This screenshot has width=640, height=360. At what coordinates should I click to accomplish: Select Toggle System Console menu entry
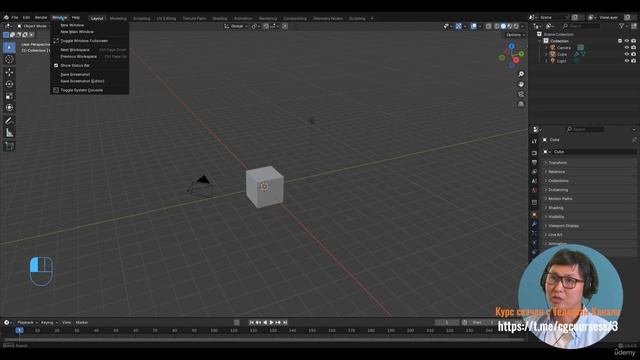(82, 90)
